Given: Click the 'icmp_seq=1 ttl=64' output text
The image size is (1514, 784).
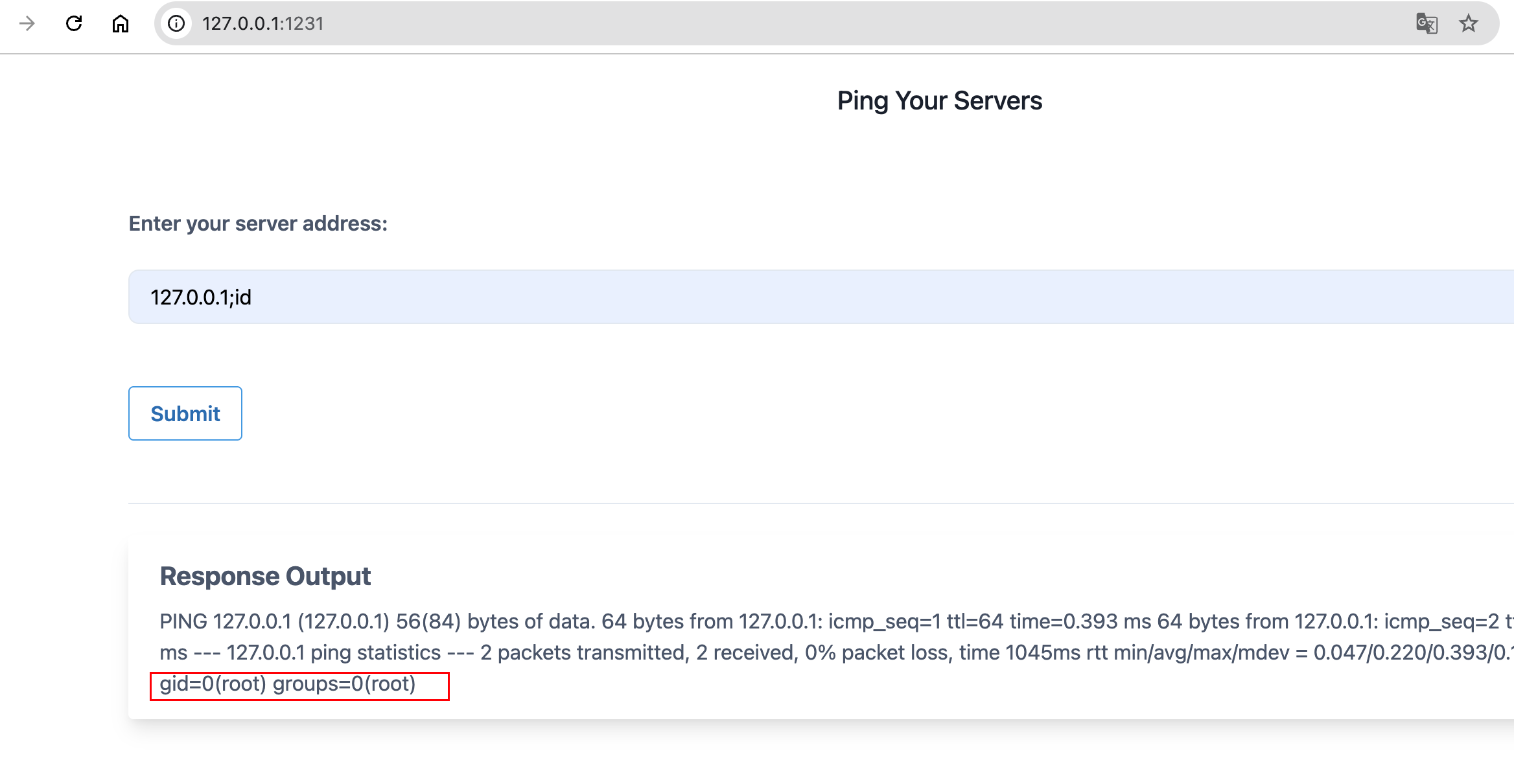Looking at the screenshot, I should (x=916, y=621).
